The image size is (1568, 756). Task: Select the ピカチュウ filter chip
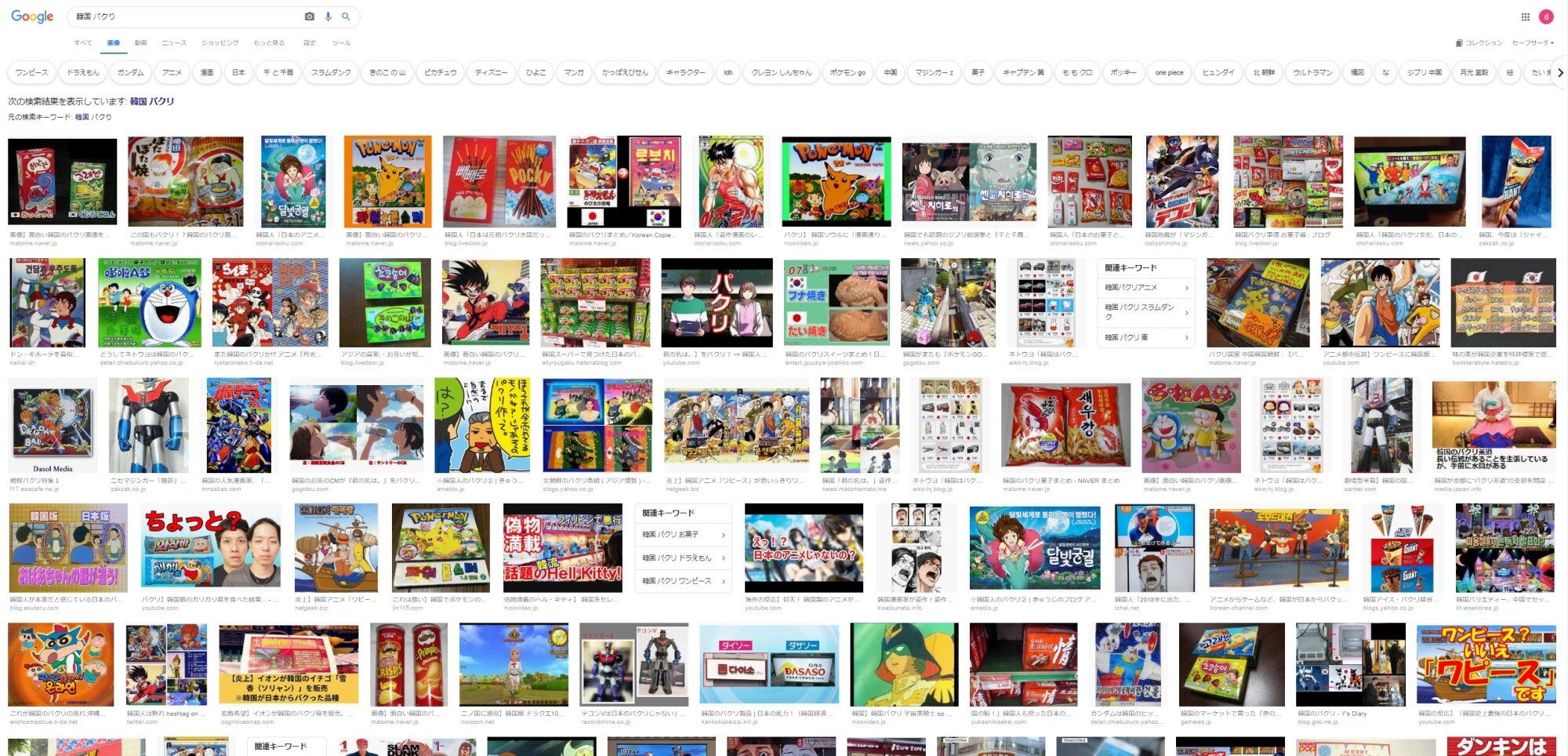click(440, 73)
